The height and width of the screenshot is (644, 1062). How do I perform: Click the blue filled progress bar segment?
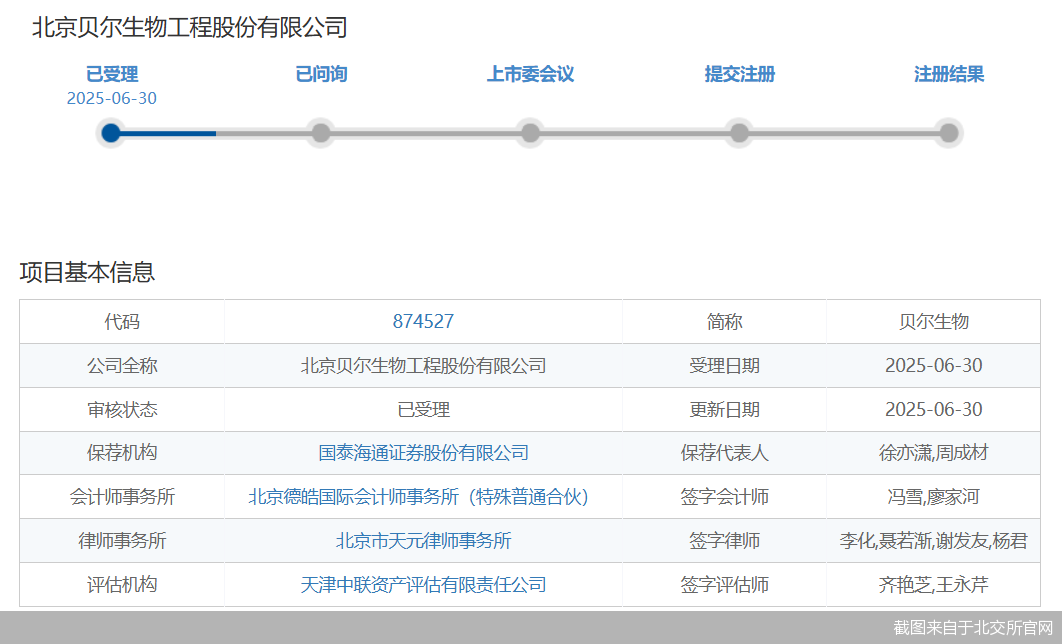pos(168,133)
